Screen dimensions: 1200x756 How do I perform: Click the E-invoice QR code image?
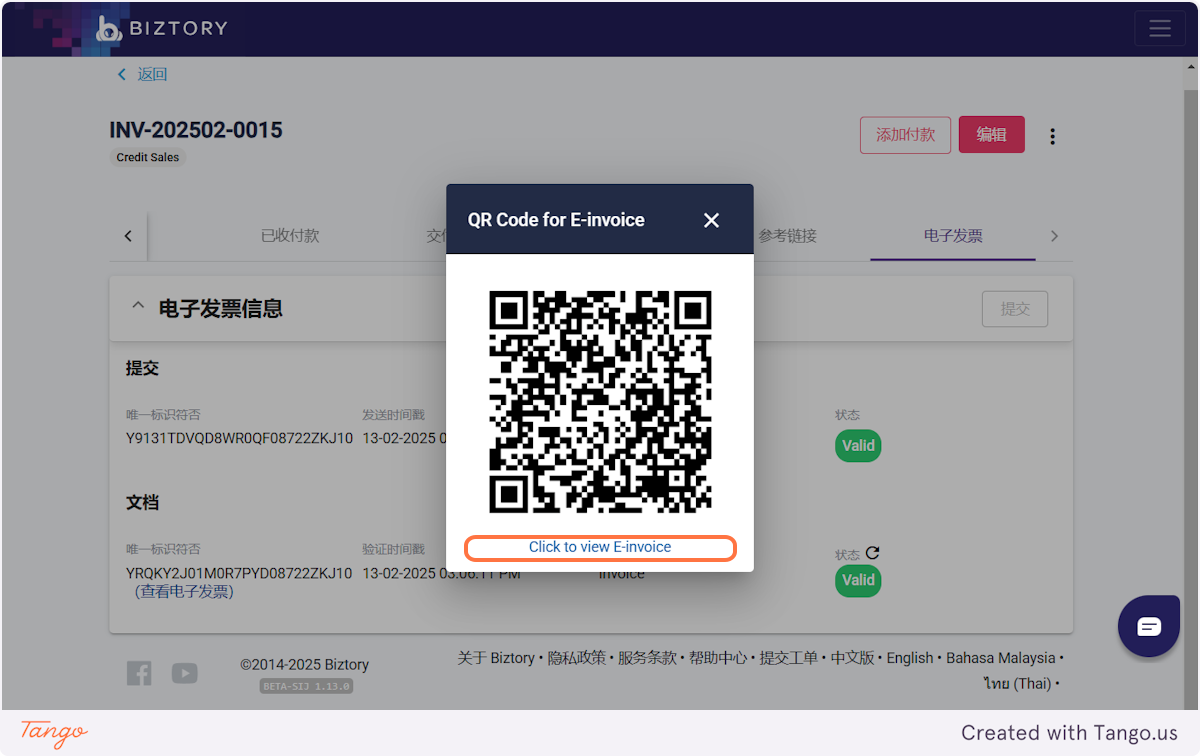600,402
